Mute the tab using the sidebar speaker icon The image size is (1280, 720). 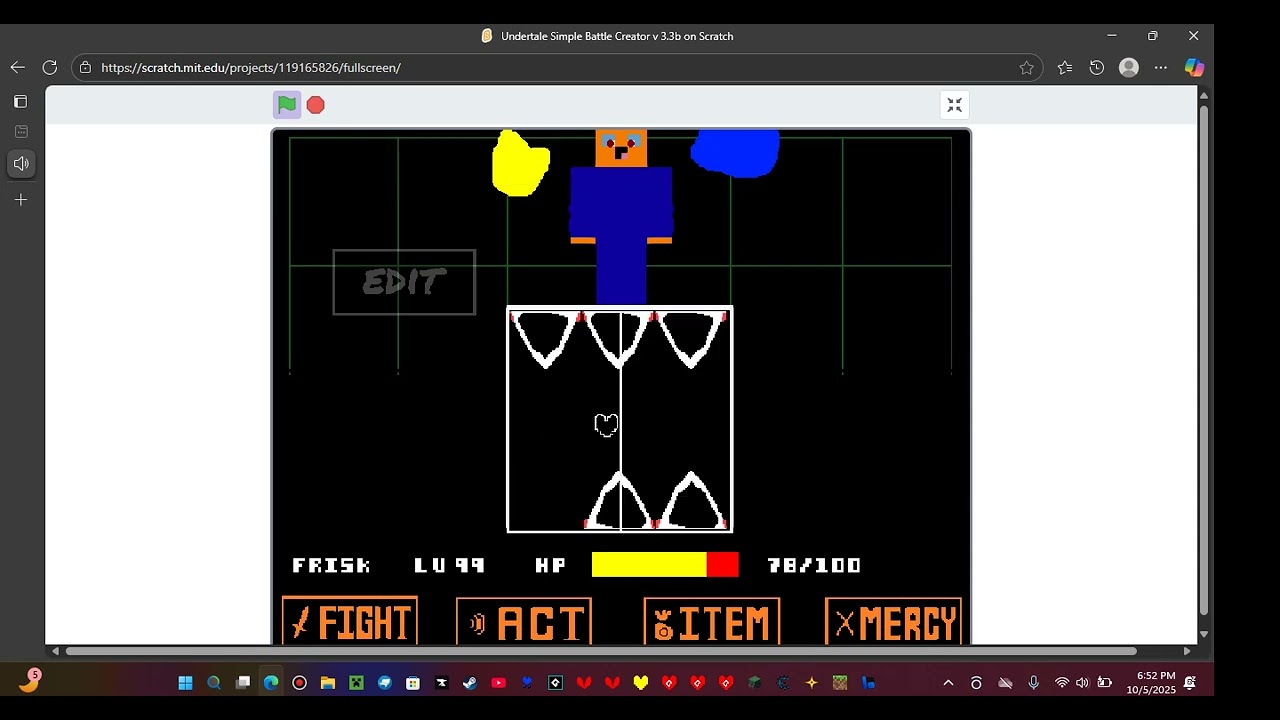pos(21,163)
